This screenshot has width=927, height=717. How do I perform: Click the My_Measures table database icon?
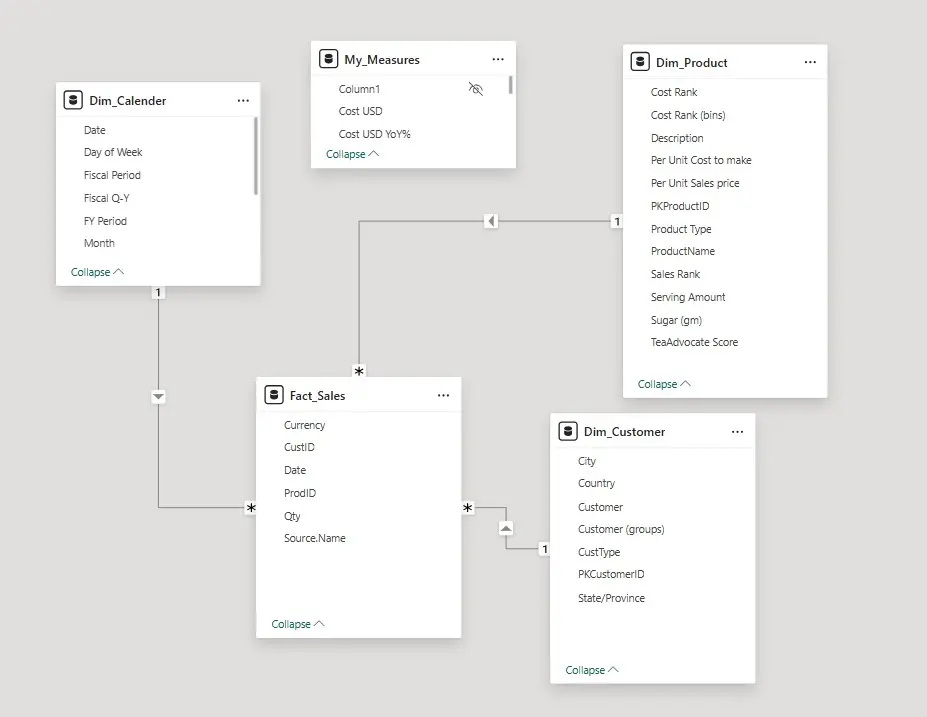click(x=328, y=59)
